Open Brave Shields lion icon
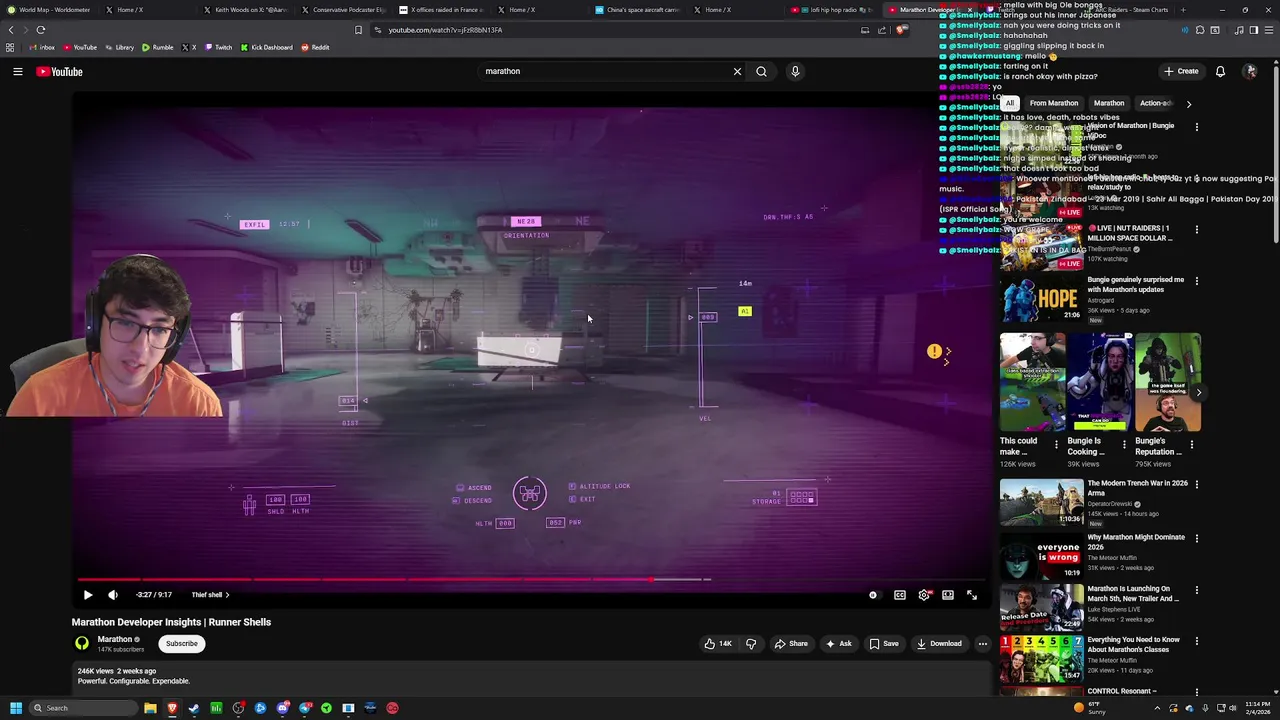Screen dimensions: 1280x720 coord(901,30)
